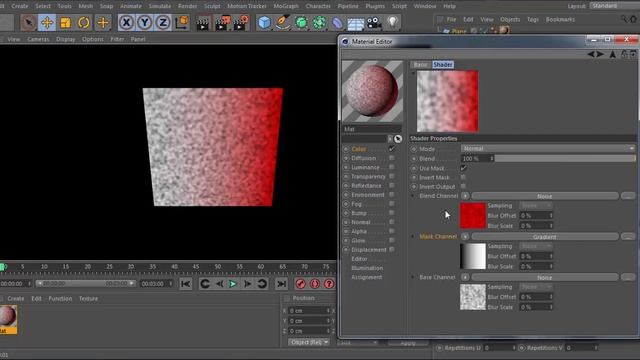Screen dimensions: 640x360
Task: Switch to the Shader tab
Action: 443,64
